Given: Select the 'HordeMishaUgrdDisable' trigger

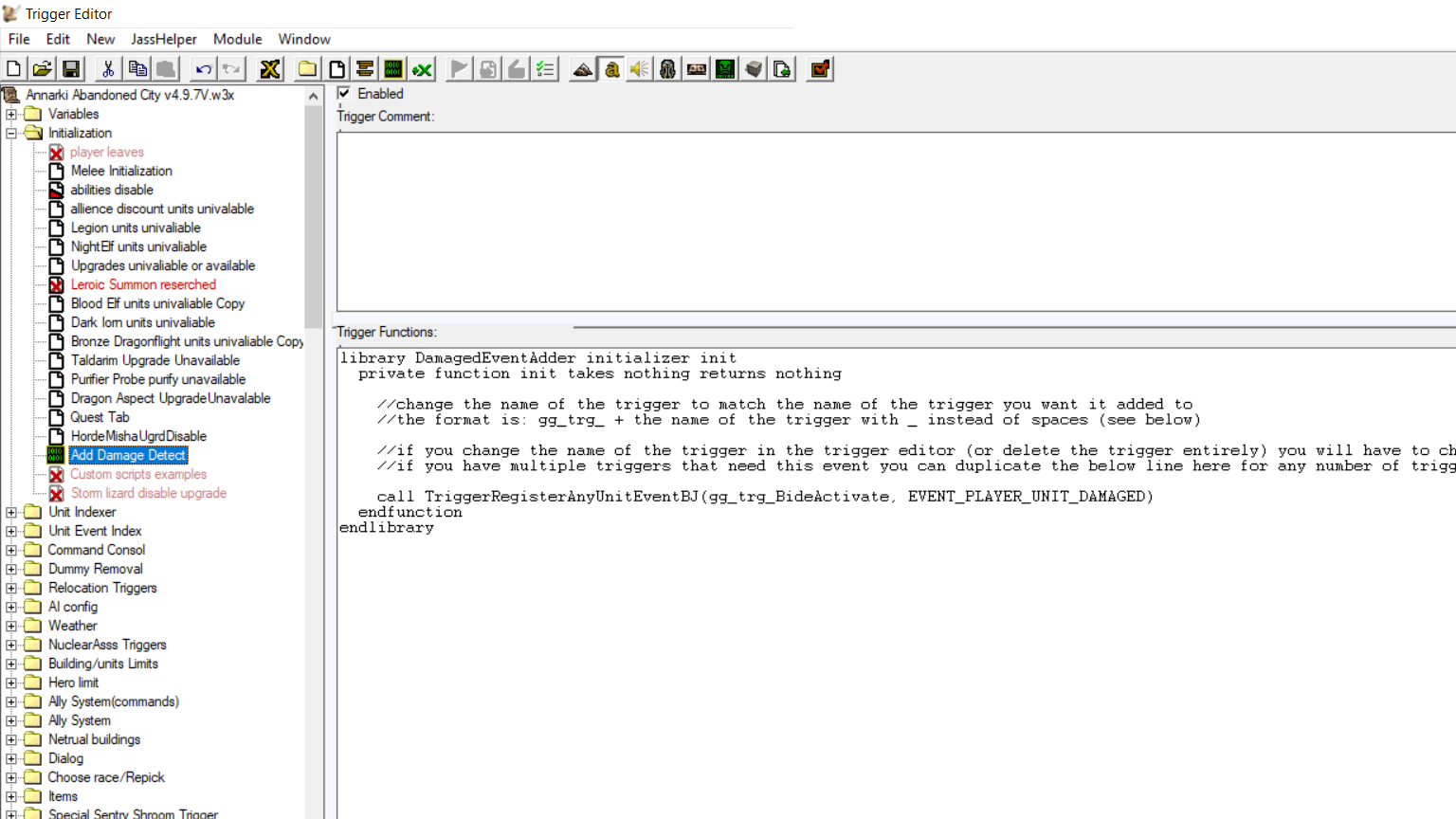Looking at the screenshot, I should click(x=138, y=436).
